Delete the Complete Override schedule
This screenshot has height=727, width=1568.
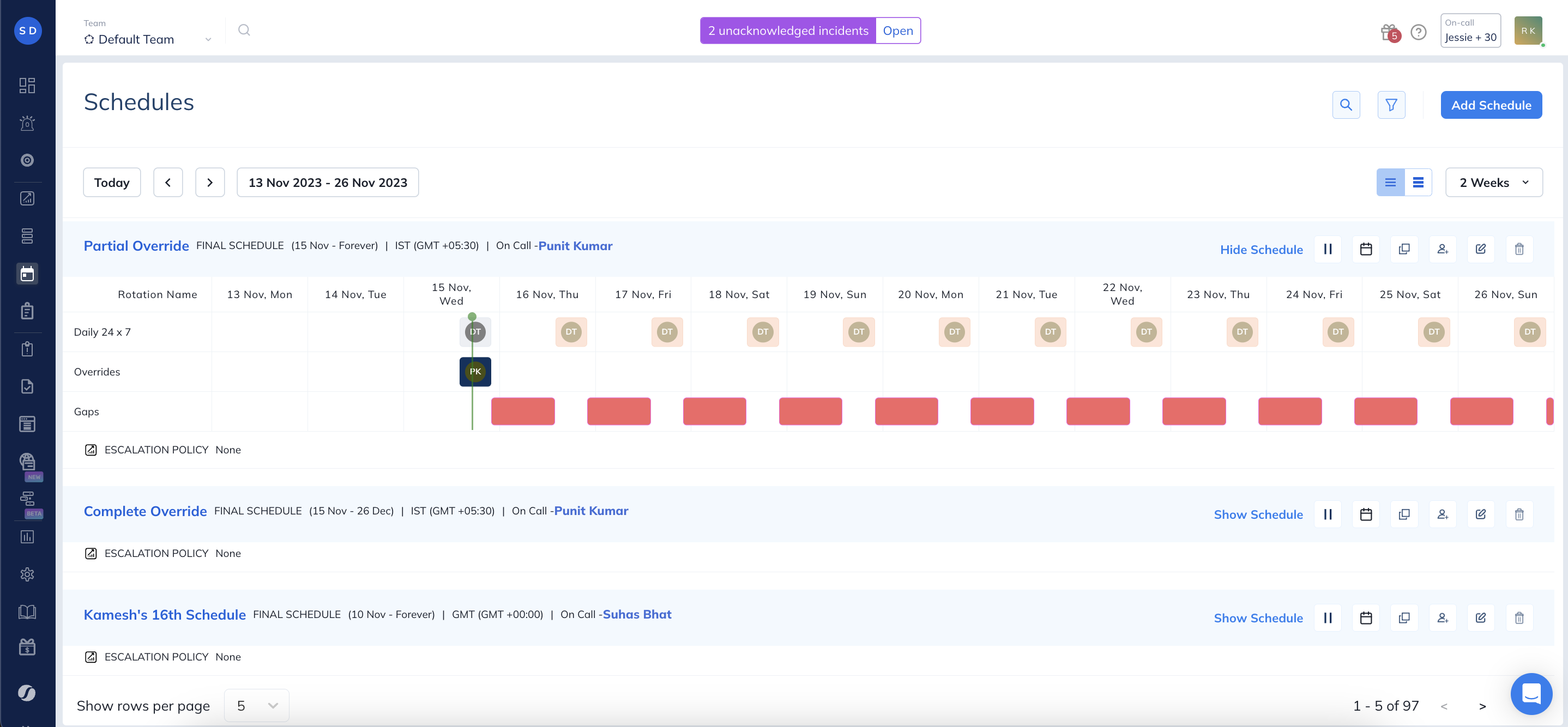pos(1519,514)
